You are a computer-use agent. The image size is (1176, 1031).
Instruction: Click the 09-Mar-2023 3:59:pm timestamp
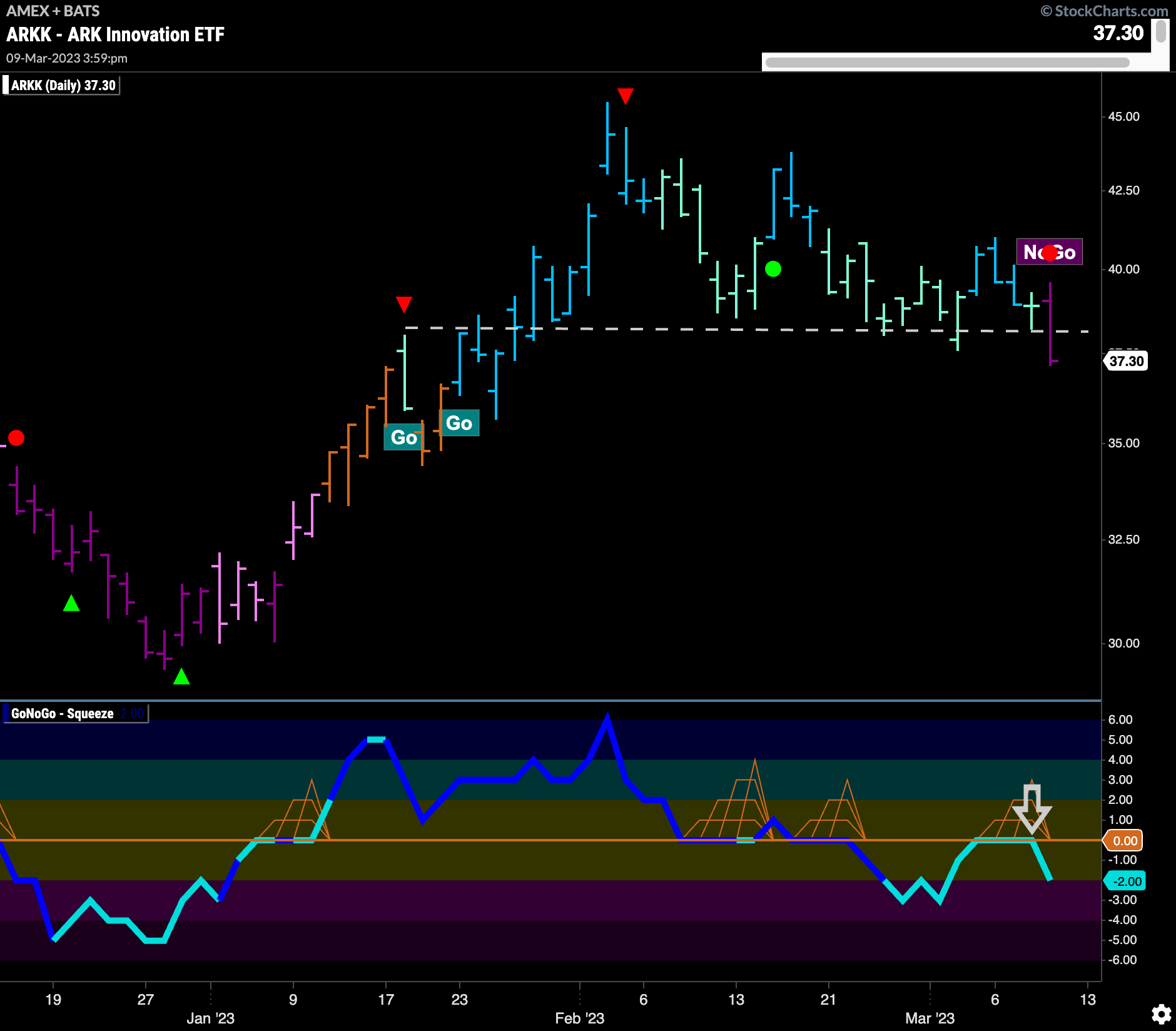click(x=67, y=58)
